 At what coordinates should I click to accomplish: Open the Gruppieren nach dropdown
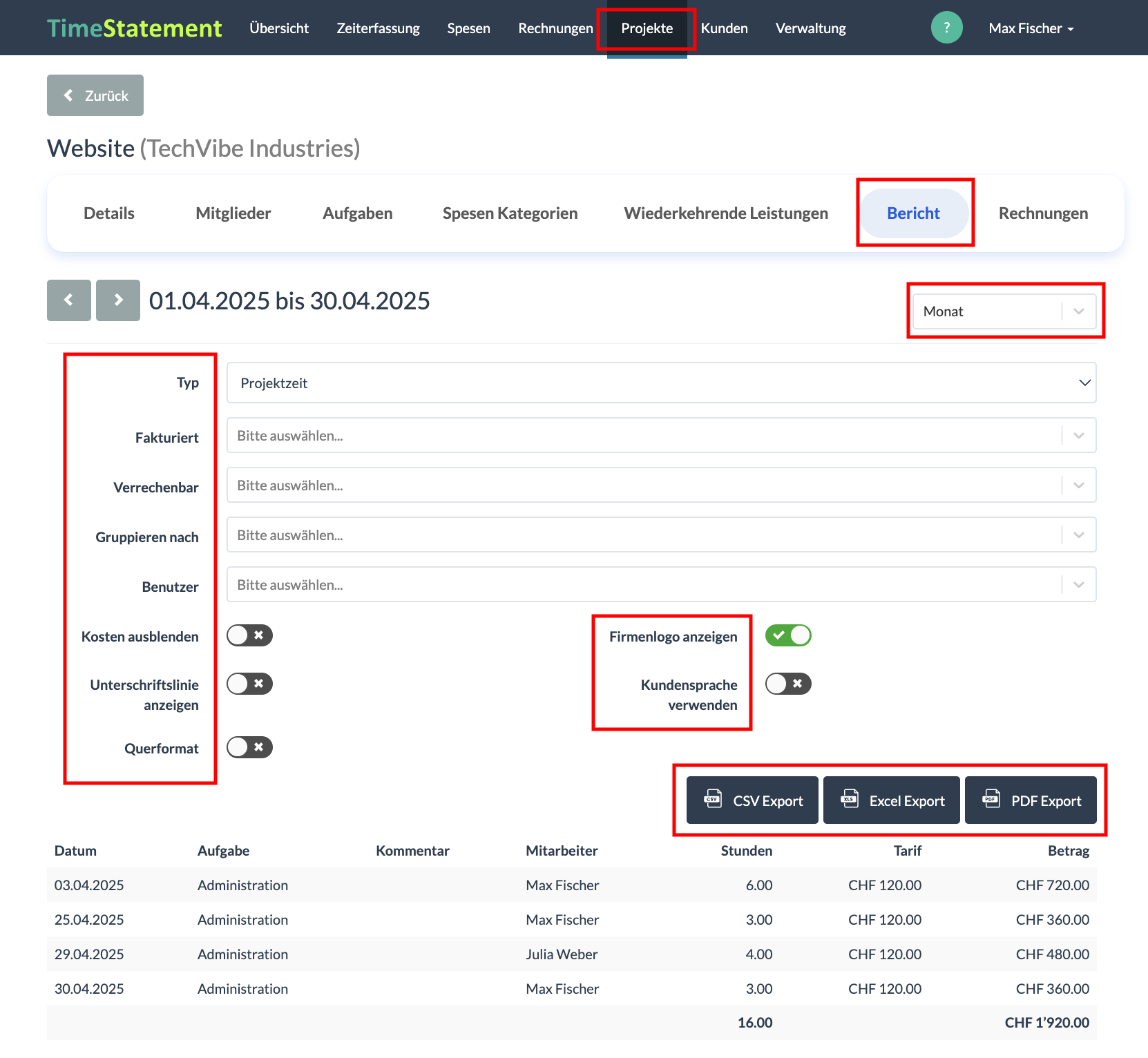662,535
